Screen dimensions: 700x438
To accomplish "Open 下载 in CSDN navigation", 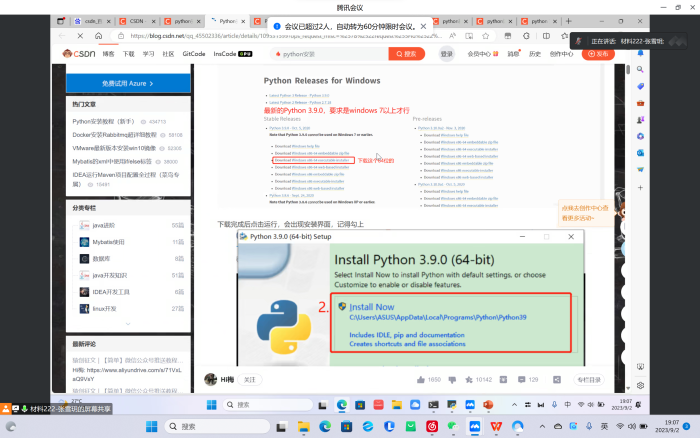I will (x=129, y=54).
